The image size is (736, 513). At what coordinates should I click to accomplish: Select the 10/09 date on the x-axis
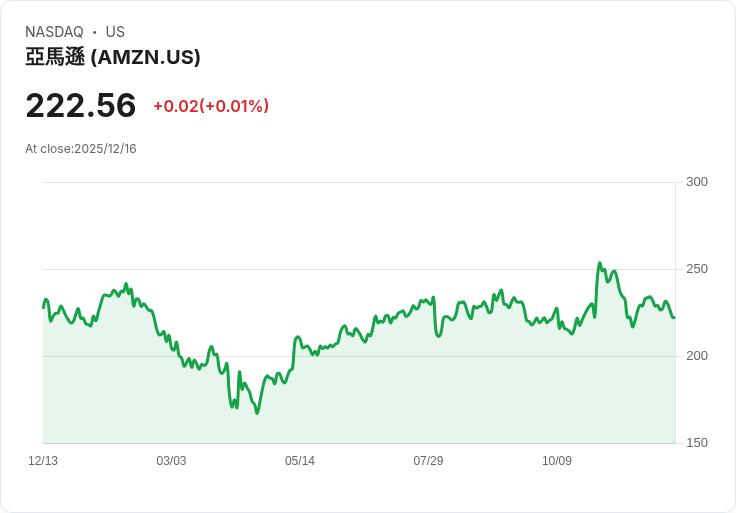(557, 461)
